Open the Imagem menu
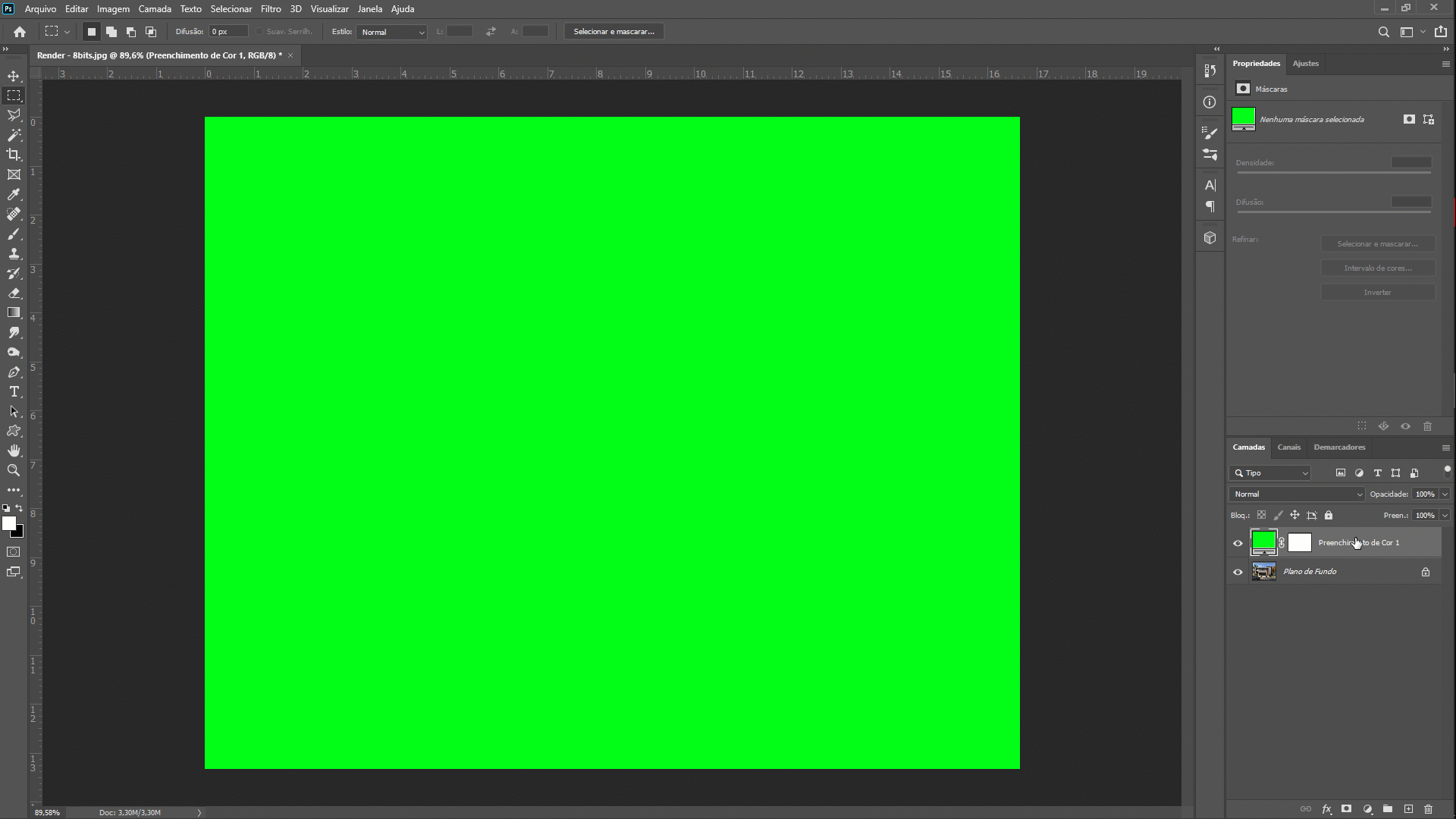Screen dimensions: 1456x819 click(x=113, y=9)
